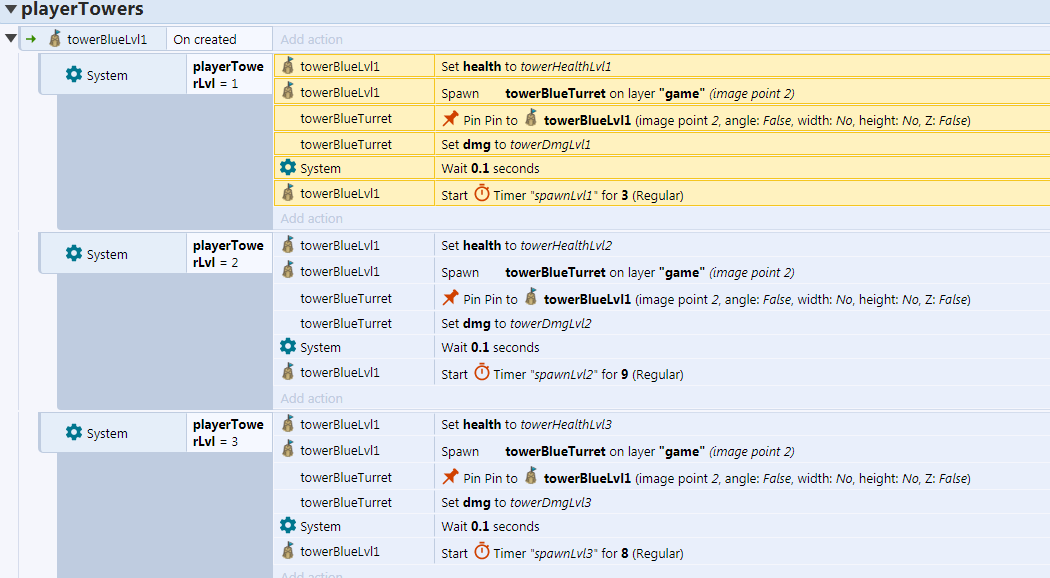The width and height of the screenshot is (1050, 578).
Task: Add action below spawnLvl1 timer
Action: (x=311, y=218)
